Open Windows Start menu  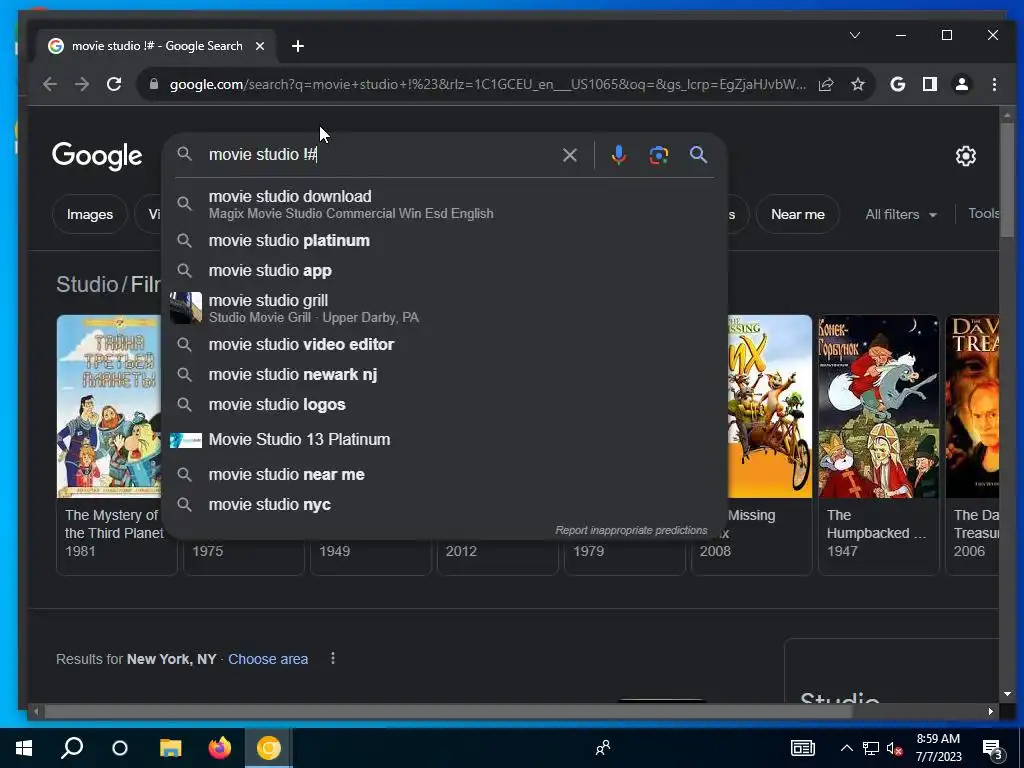point(24,748)
